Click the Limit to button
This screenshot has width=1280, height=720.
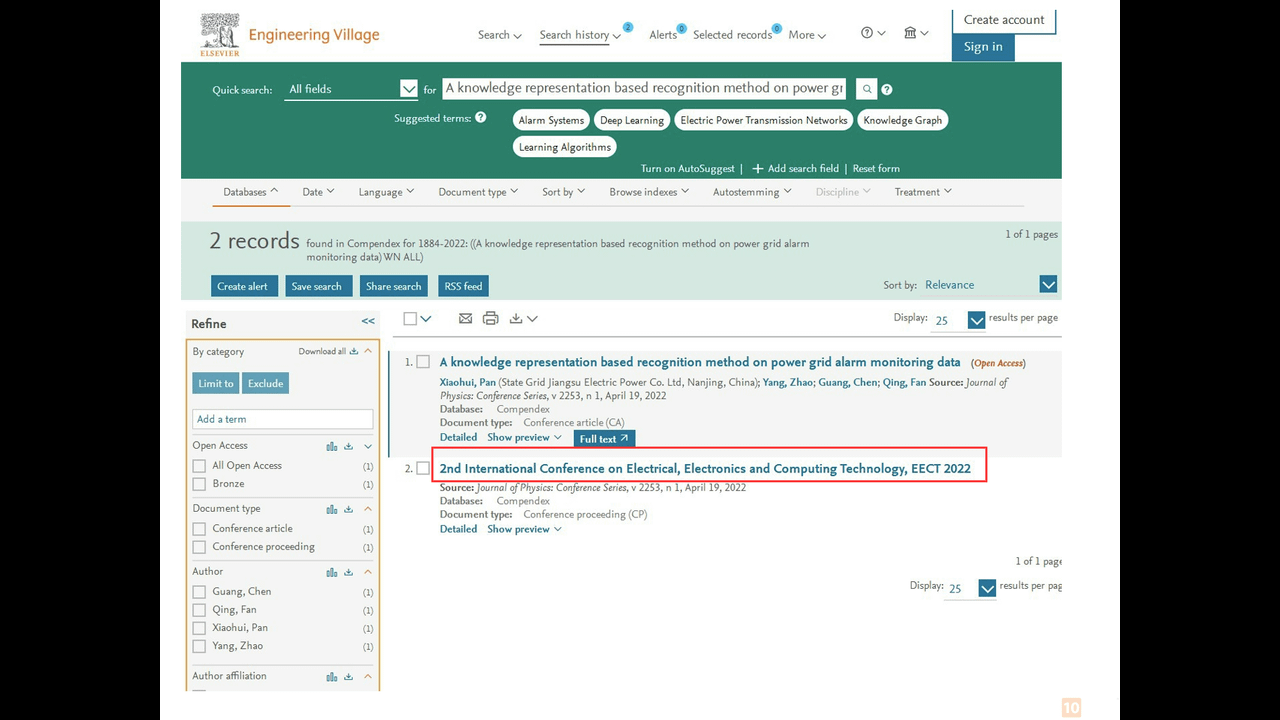coord(216,383)
